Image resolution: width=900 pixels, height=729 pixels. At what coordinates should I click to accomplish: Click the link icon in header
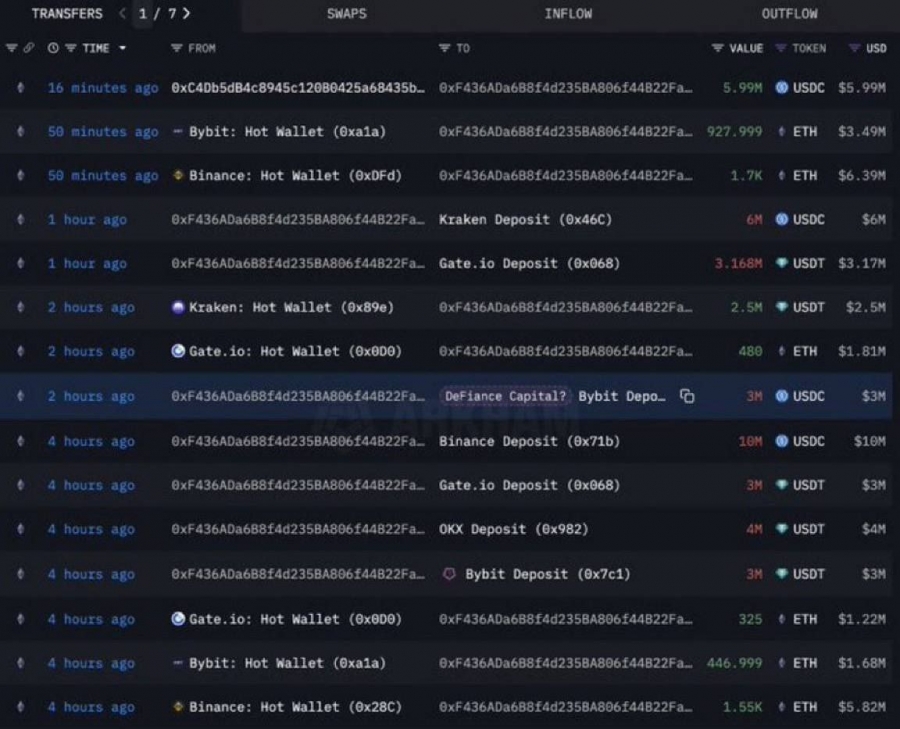click(x=29, y=48)
